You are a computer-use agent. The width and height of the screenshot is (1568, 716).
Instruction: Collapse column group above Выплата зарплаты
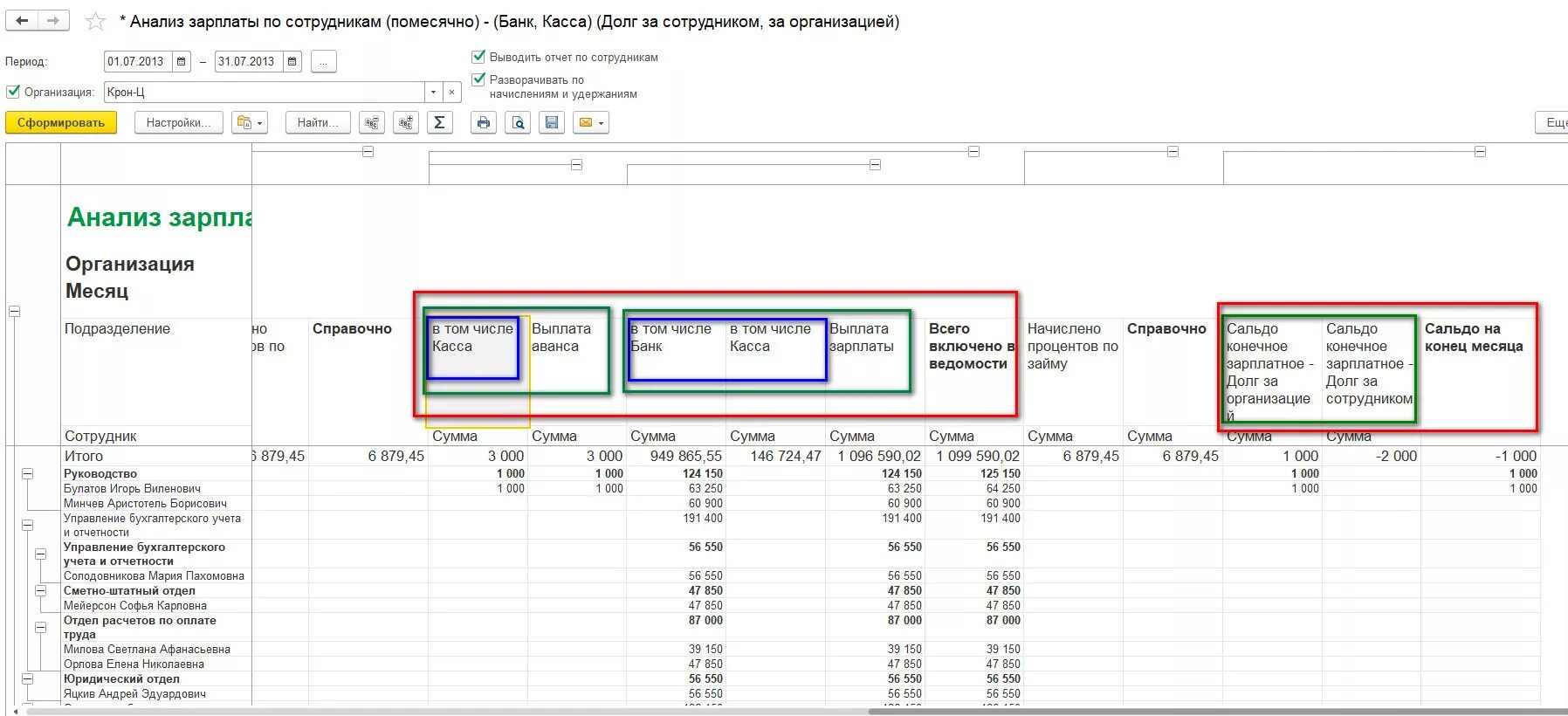coord(875,165)
